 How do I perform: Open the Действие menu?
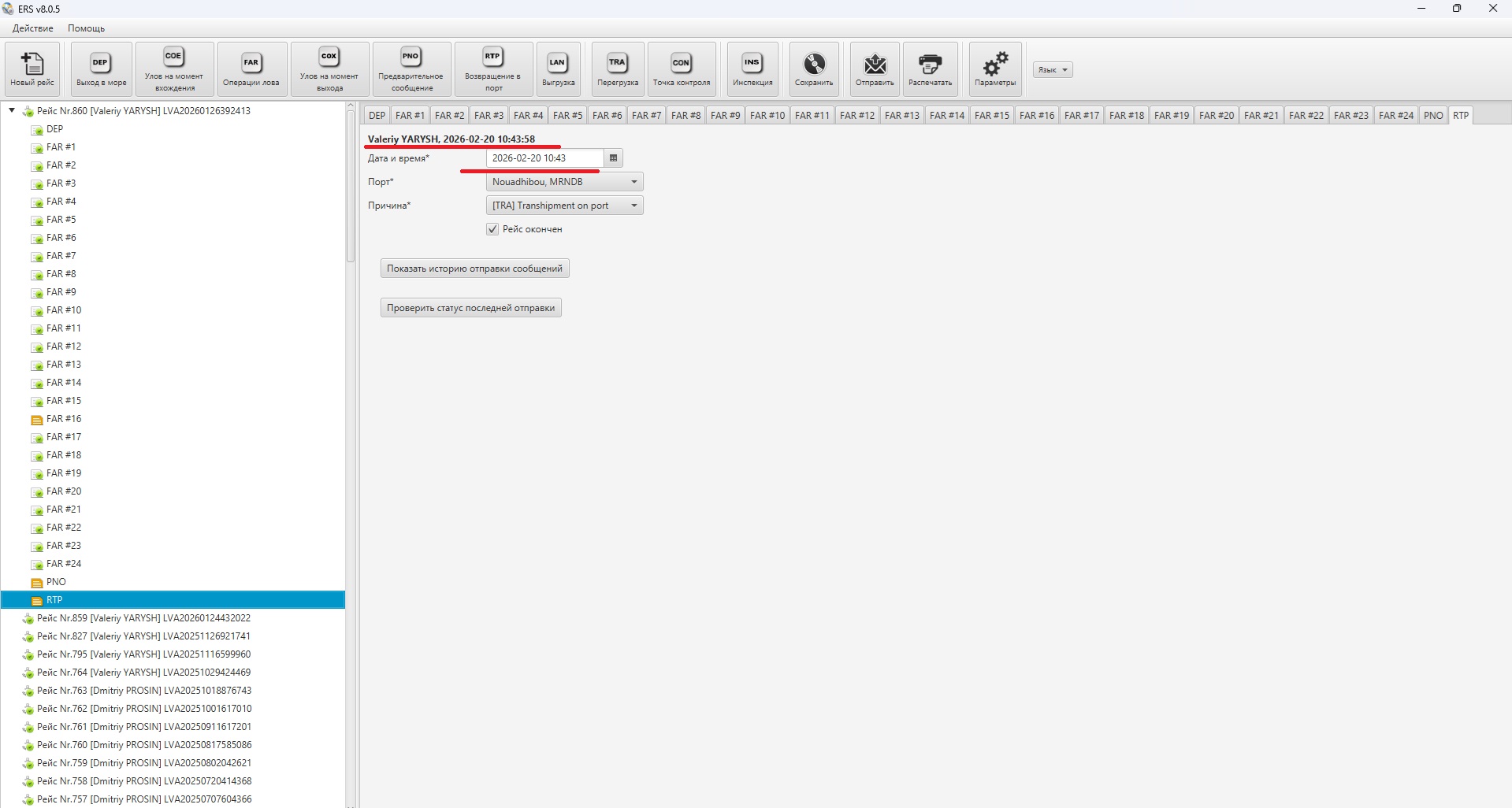tap(33, 28)
